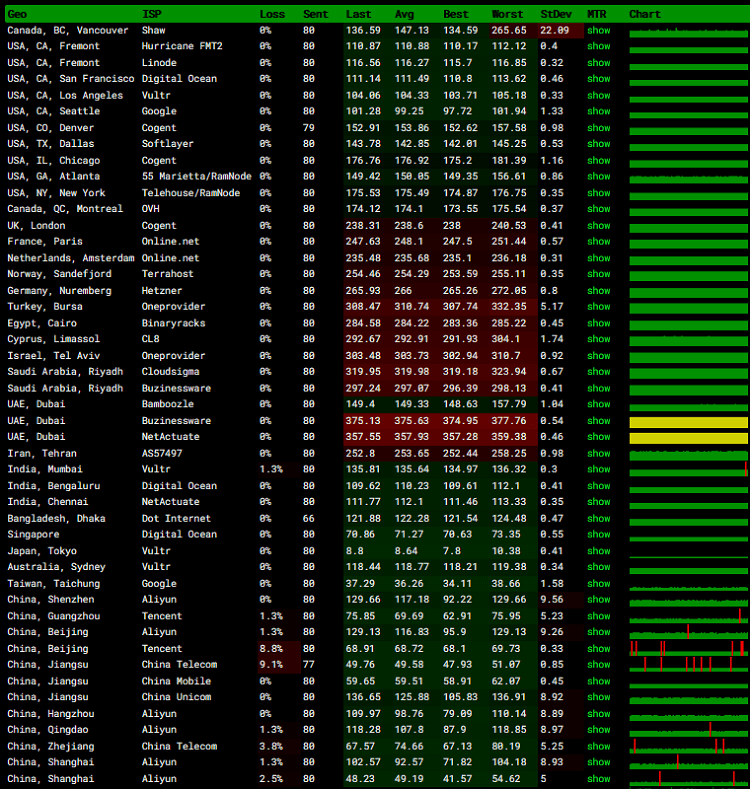Image resolution: width=750 pixels, height=789 pixels.
Task: Click worst value 265.65 for Vancouver
Action: (509, 30)
